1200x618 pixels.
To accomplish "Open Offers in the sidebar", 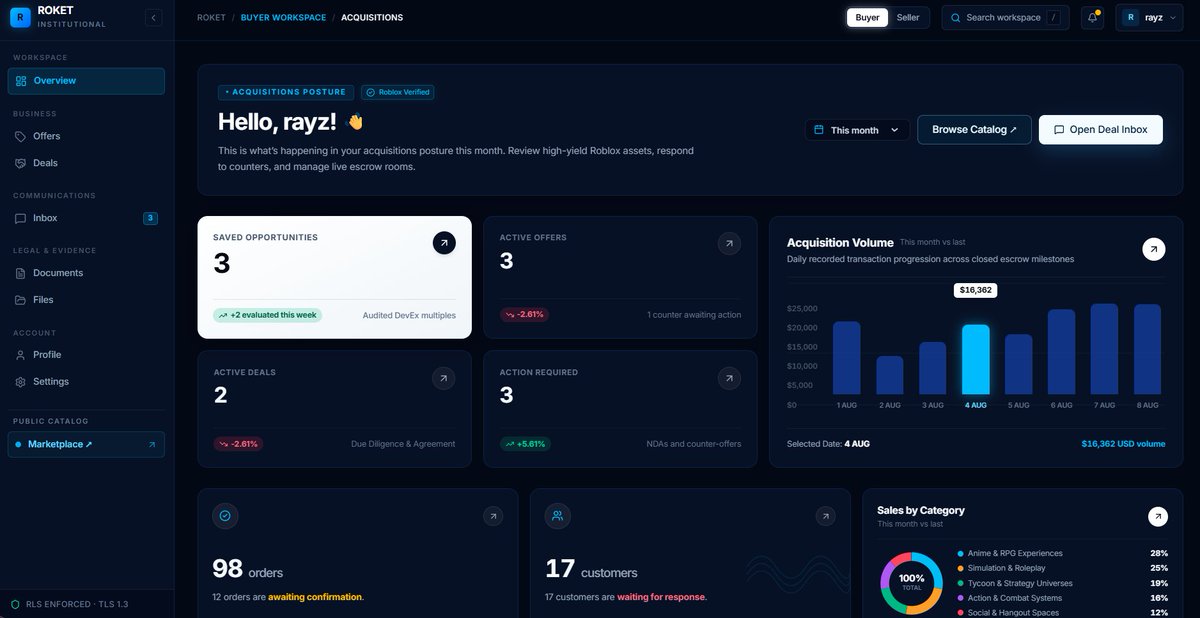I will (x=86, y=136).
